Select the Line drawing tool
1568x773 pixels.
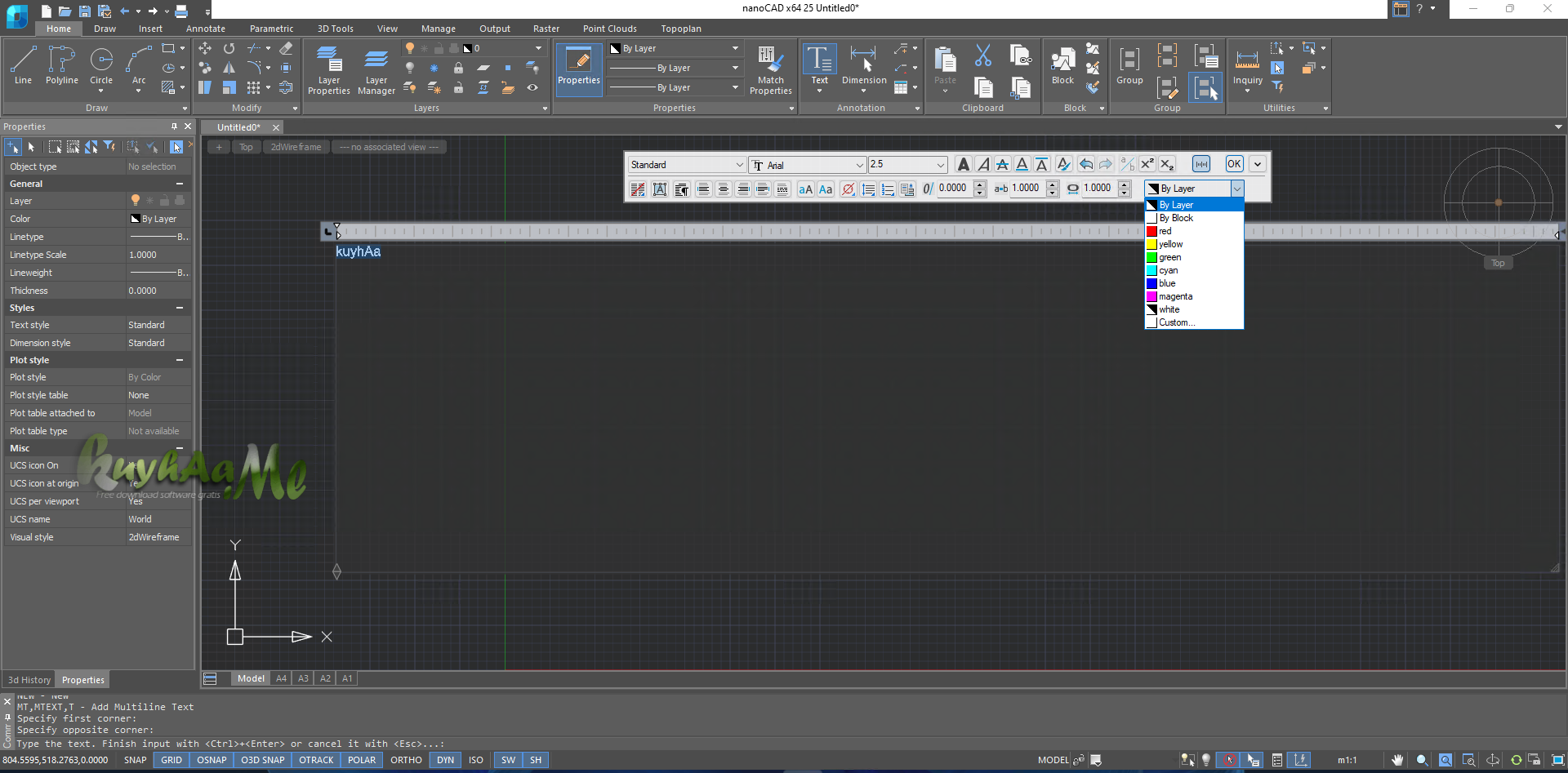point(23,65)
